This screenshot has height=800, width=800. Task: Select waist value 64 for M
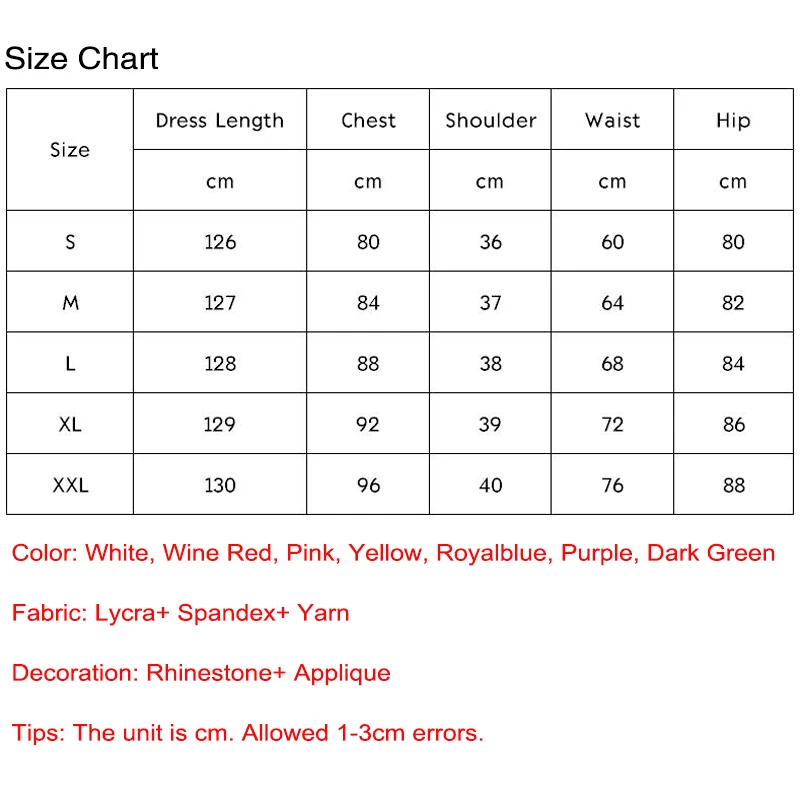(x=612, y=303)
